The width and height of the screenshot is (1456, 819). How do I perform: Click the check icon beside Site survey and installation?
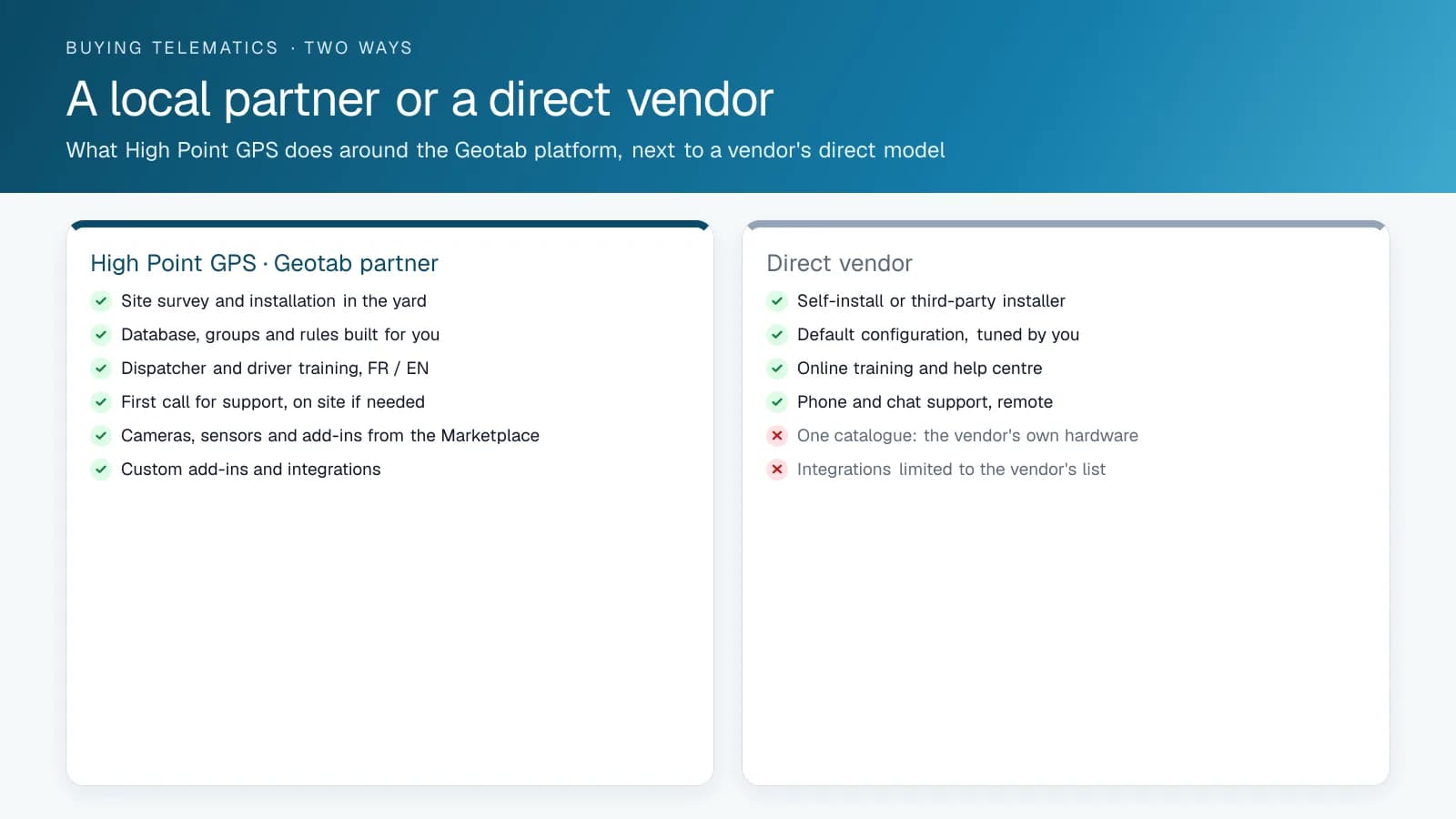pos(101,301)
